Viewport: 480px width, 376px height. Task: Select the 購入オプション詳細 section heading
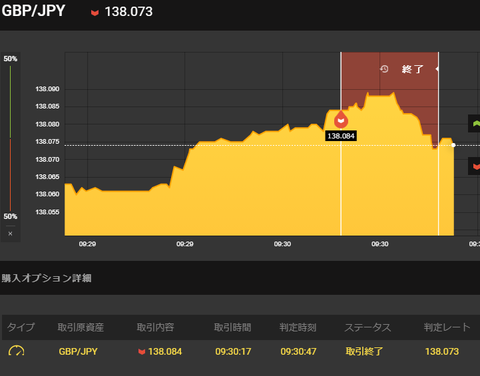point(46,278)
